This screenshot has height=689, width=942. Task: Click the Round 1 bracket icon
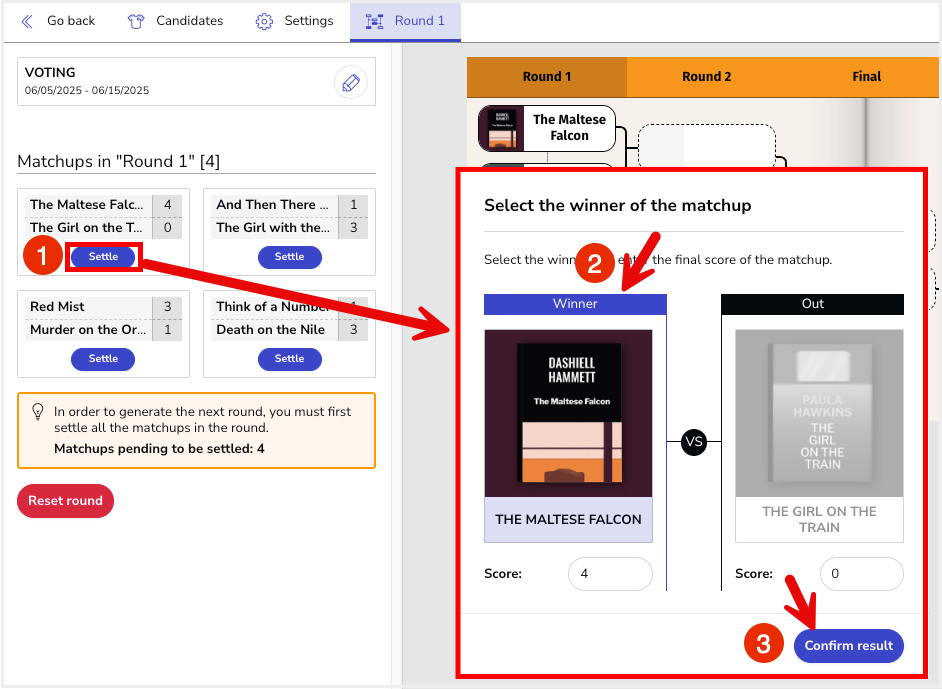pyautogui.click(x=374, y=22)
